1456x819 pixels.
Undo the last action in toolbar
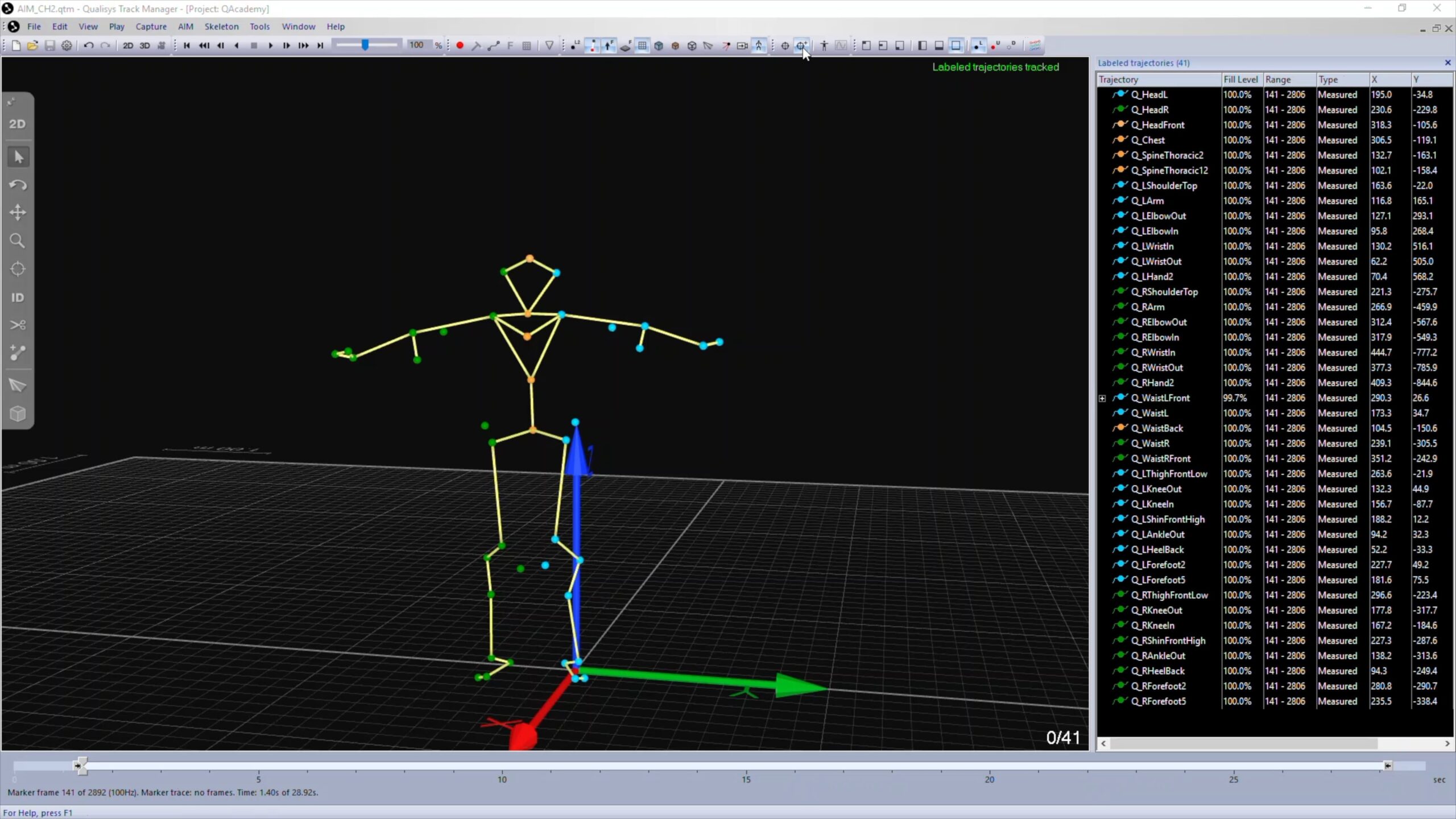point(89,45)
